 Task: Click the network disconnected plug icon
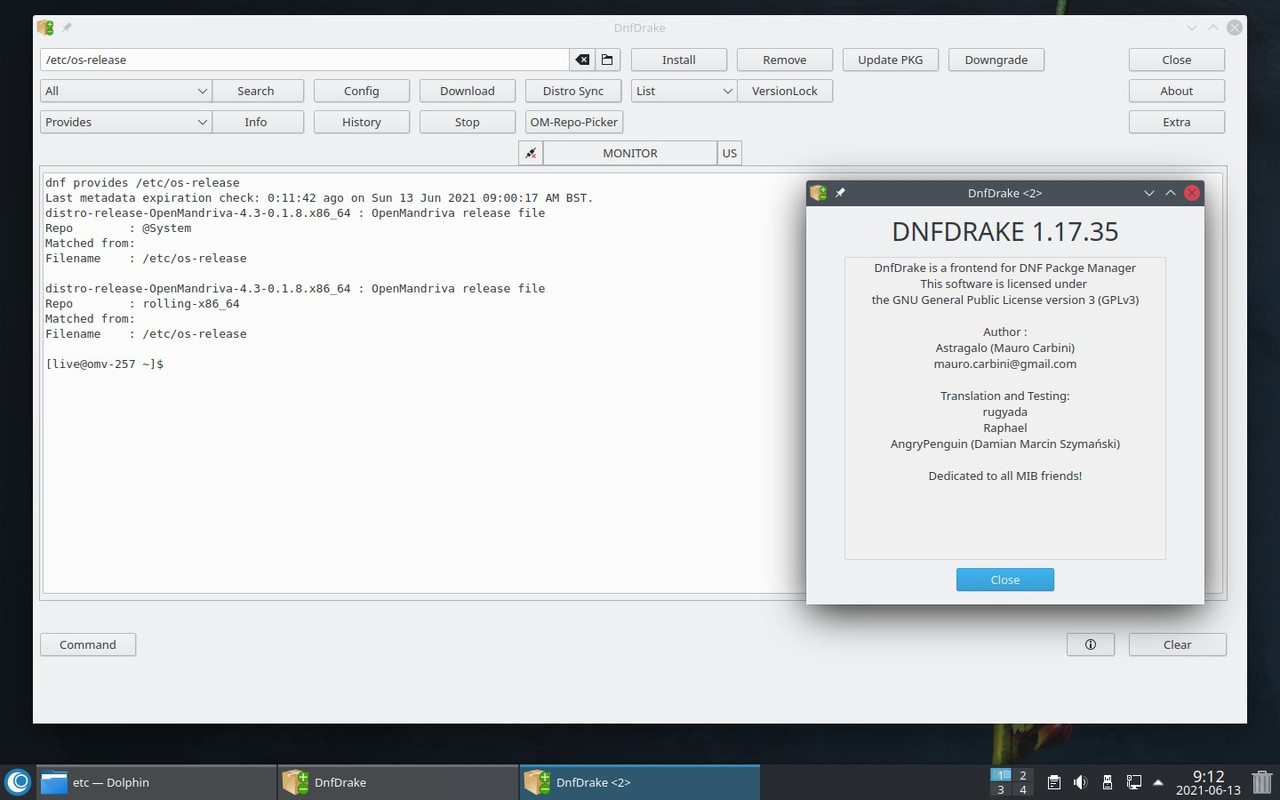[531, 153]
